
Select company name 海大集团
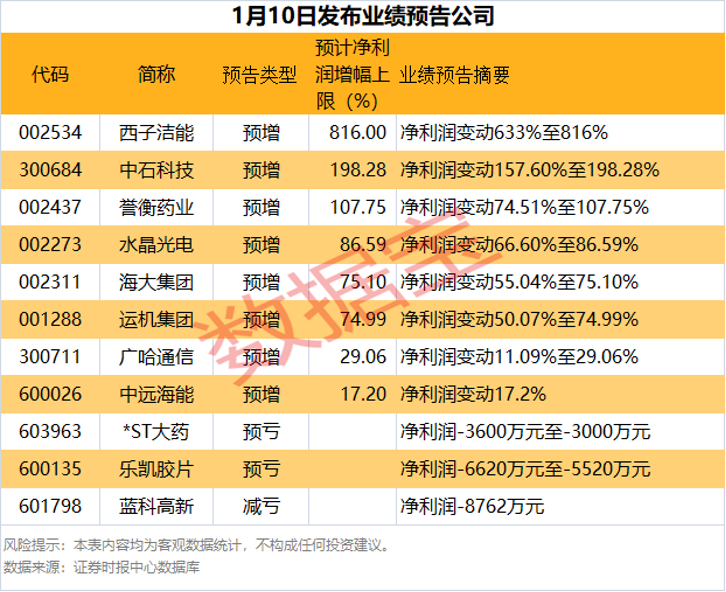point(156,283)
